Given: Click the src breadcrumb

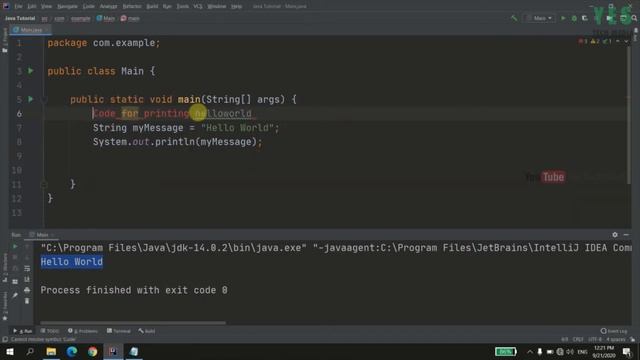Looking at the screenshot, I should click(44, 18).
